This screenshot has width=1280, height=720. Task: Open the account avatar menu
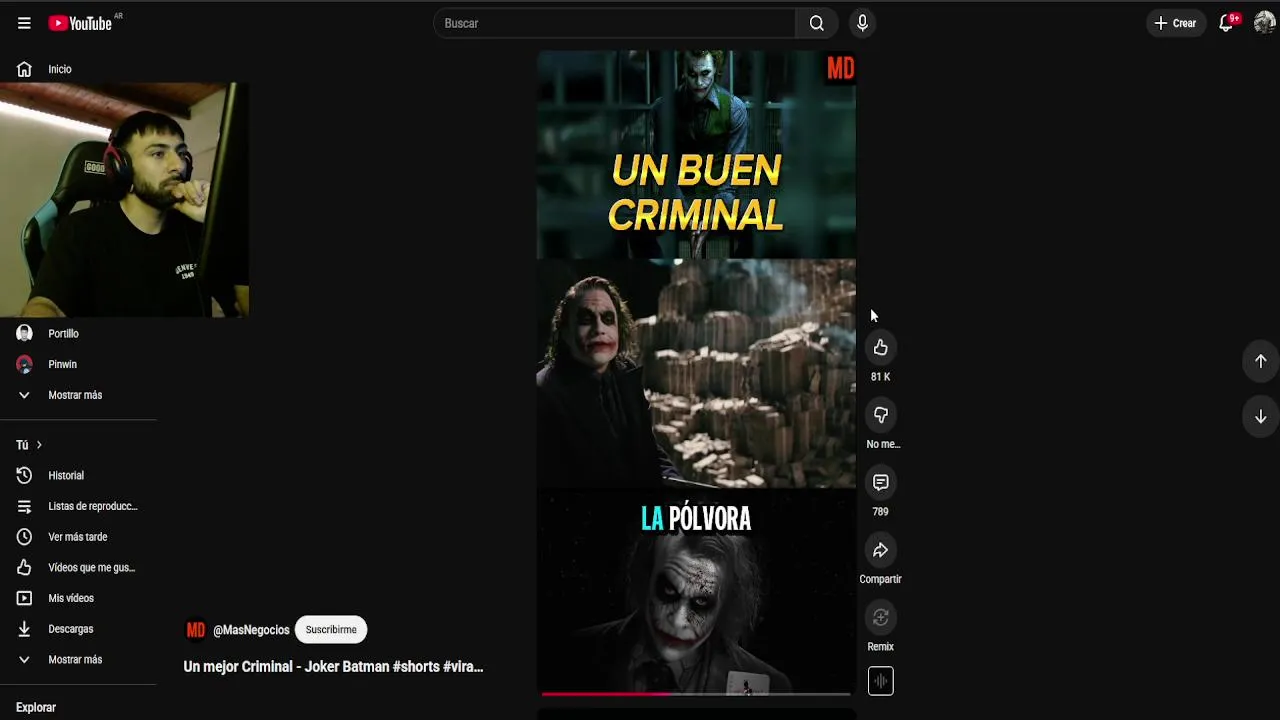pyautogui.click(x=1264, y=23)
